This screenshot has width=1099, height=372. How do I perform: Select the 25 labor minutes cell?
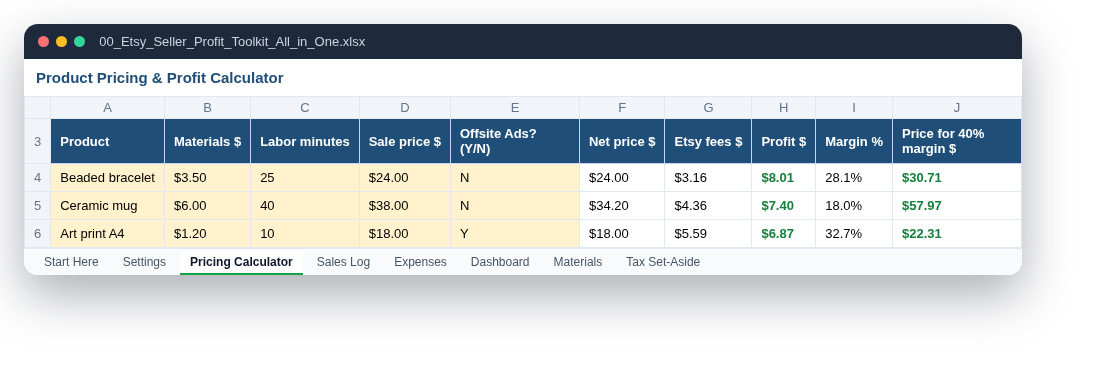[x=305, y=178]
